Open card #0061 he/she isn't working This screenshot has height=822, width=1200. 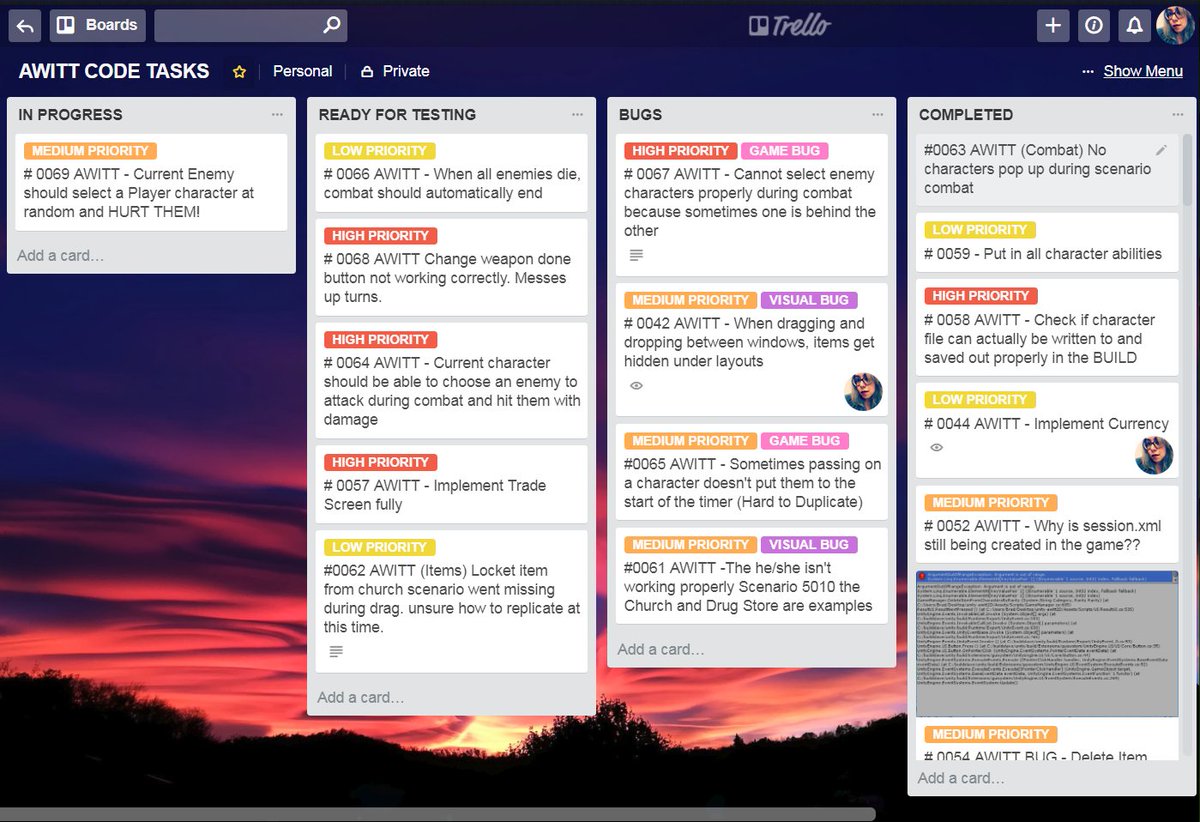[751, 576]
